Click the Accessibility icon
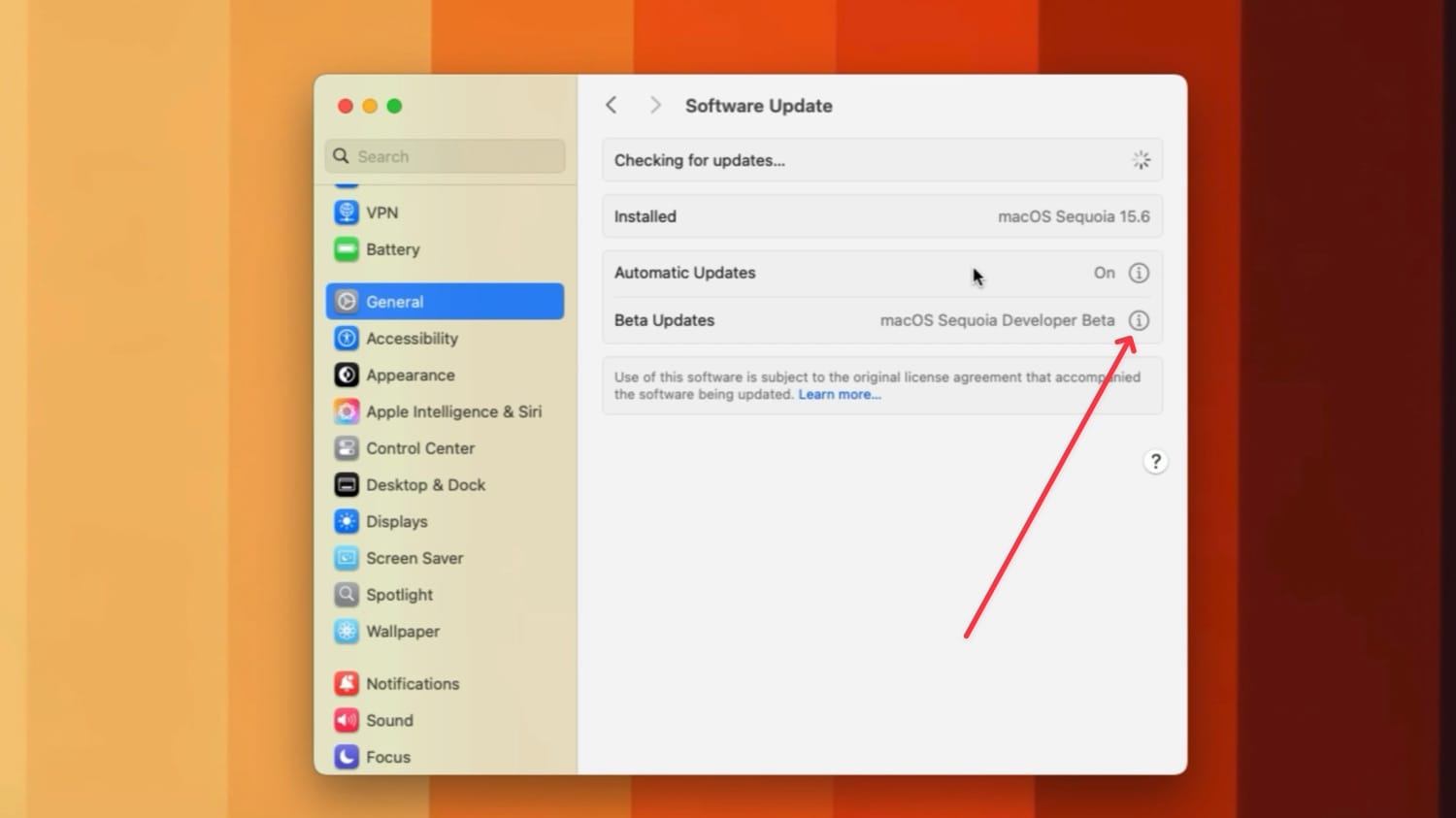1456x818 pixels. coord(347,339)
